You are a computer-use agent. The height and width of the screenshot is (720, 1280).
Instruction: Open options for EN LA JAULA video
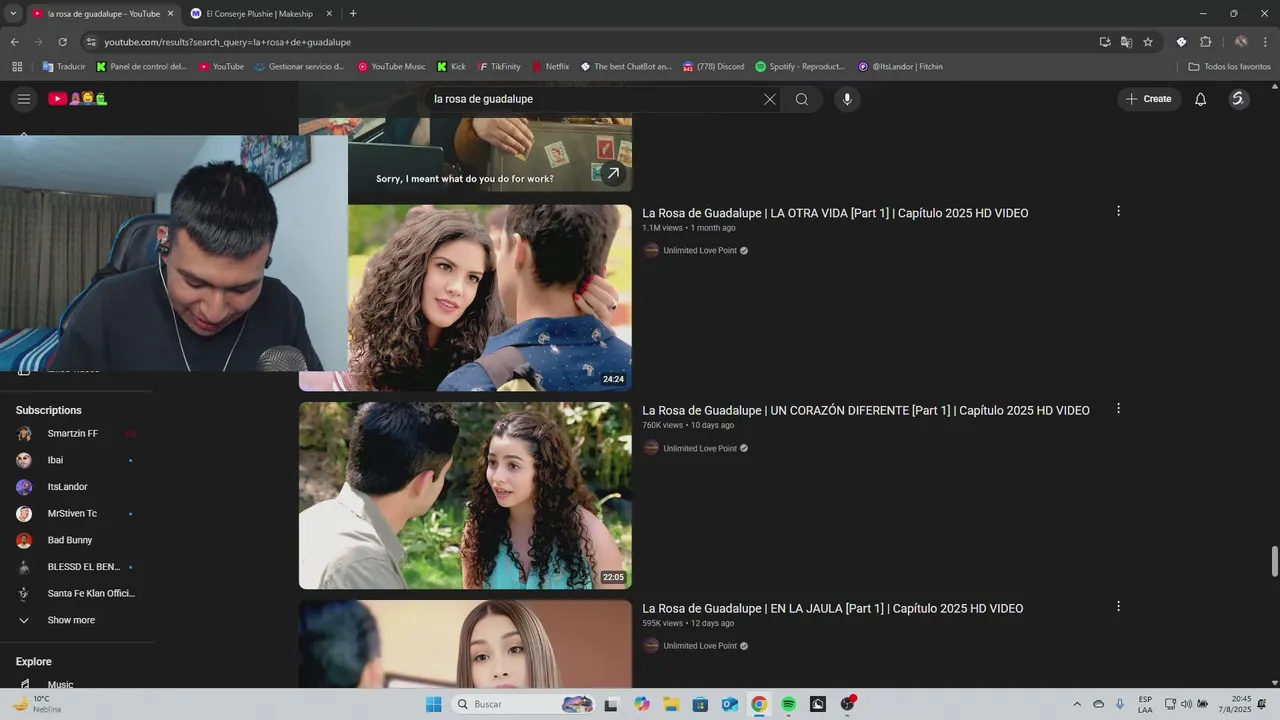[x=1118, y=606]
